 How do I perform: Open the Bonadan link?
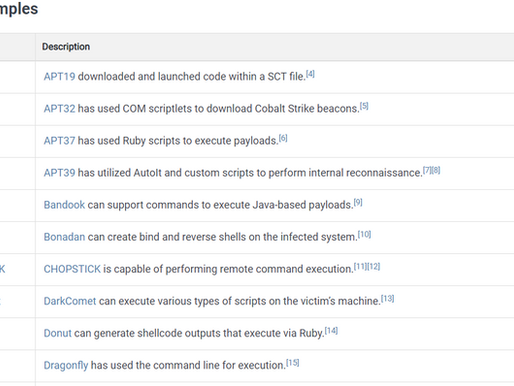[64, 237]
